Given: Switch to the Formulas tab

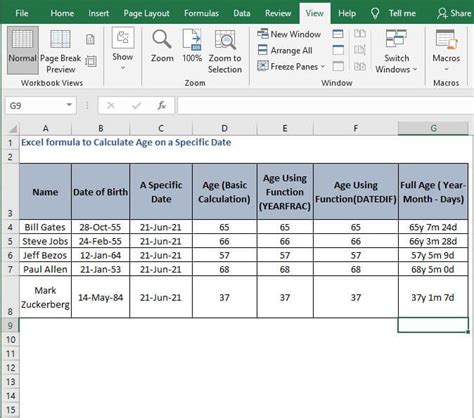Looking at the screenshot, I should click(201, 13).
